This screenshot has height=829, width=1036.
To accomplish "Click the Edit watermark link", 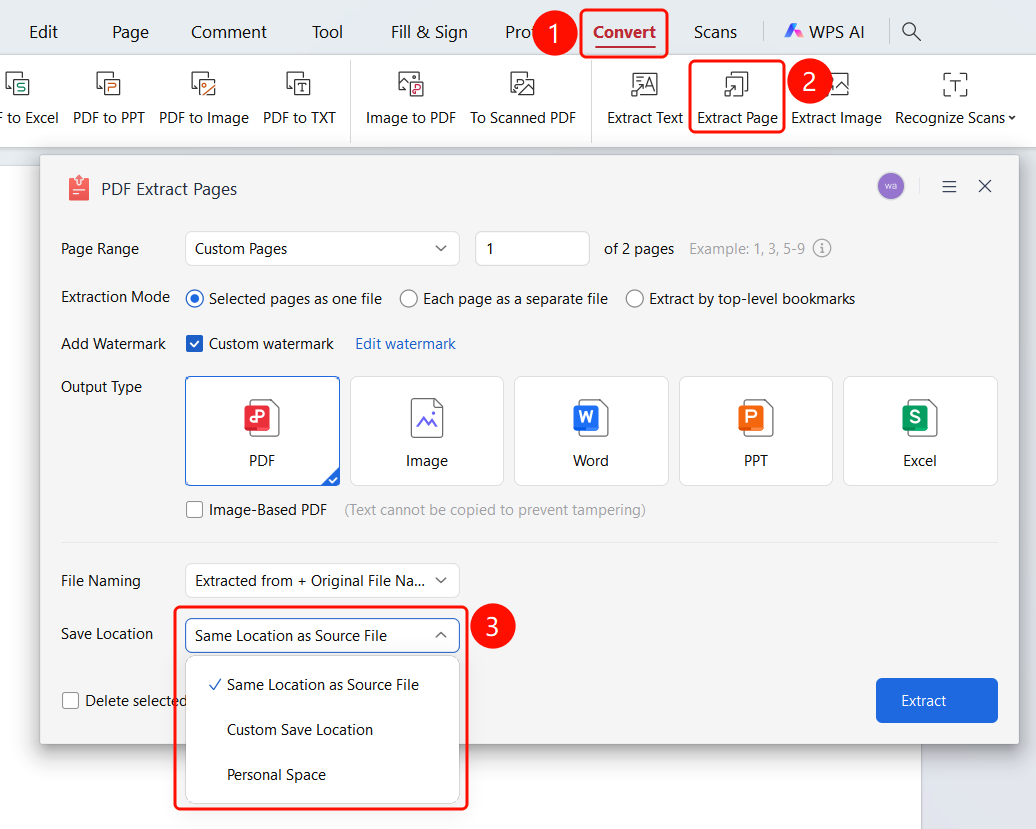I will 405,343.
